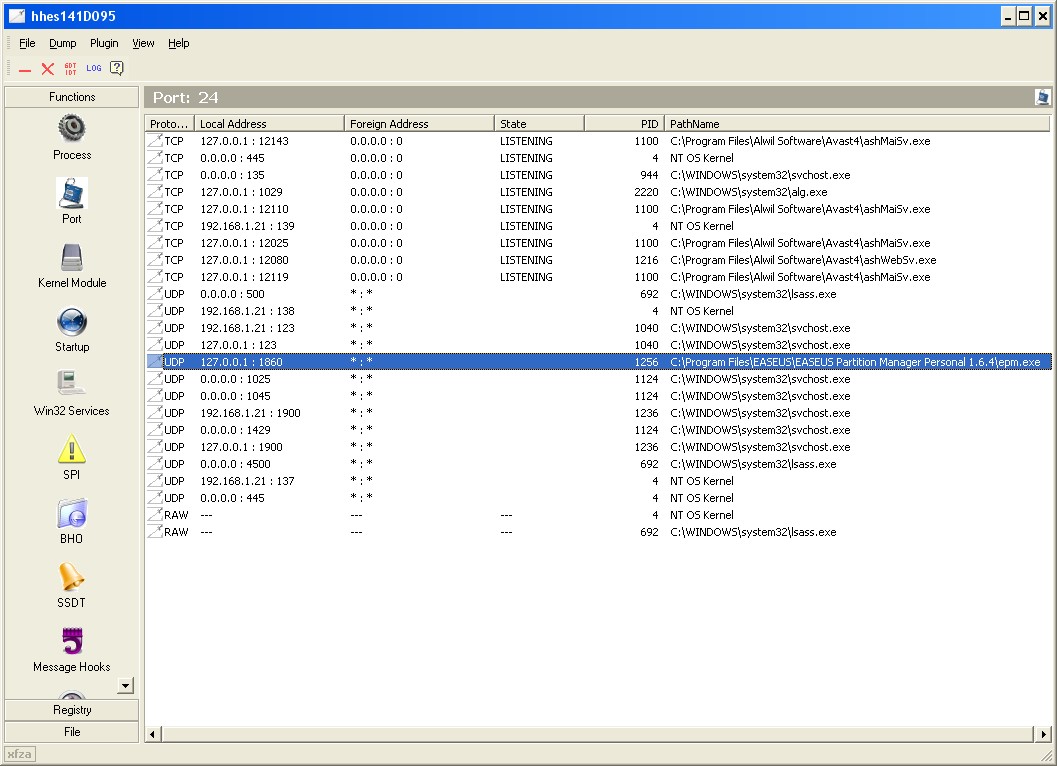Viewport: 1057px width, 766px height.
Task: Click the app icon in the title bar
Action: pyautogui.click(x=17, y=16)
